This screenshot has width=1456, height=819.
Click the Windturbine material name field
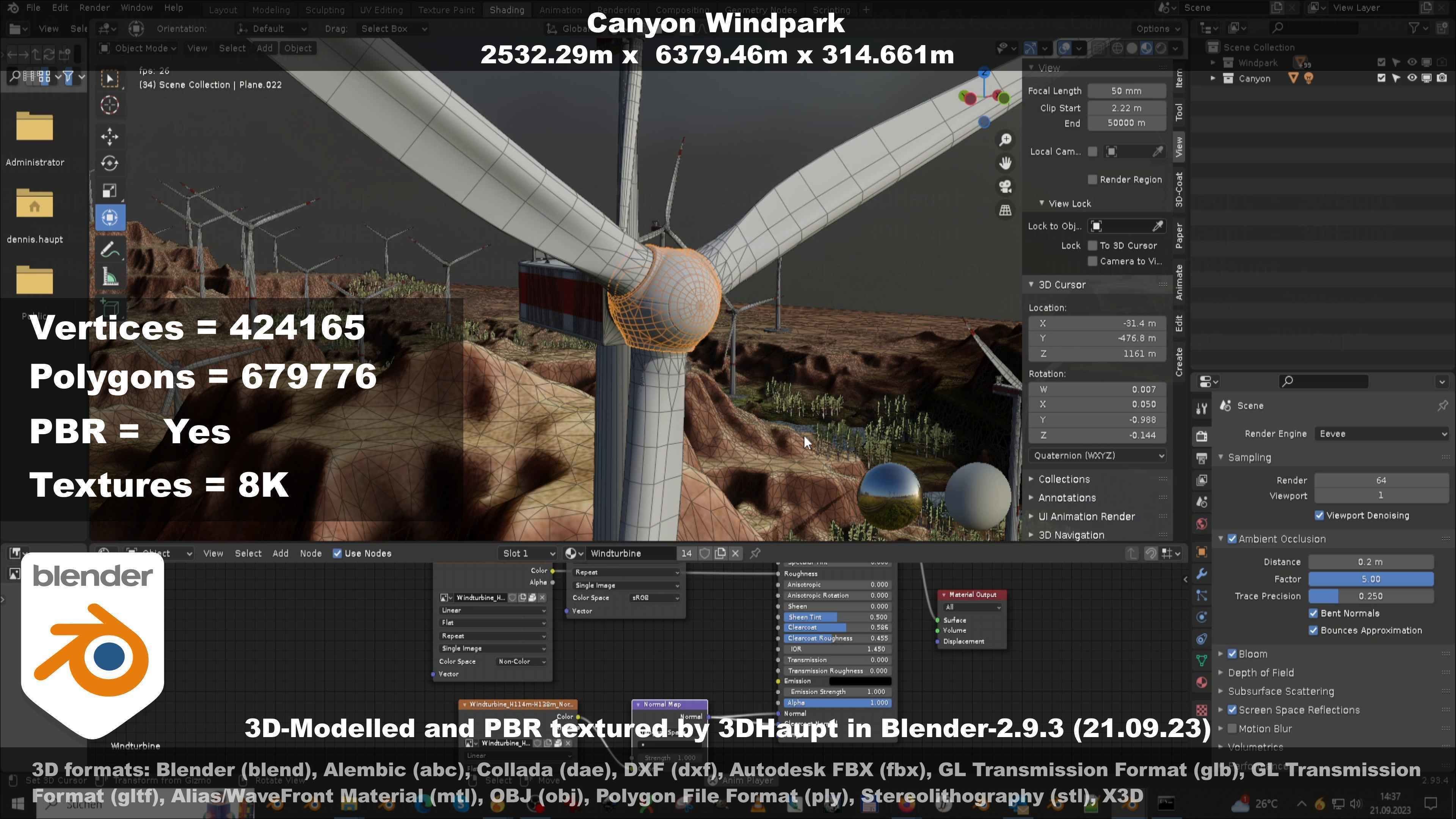pyautogui.click(x=631, y=553)
